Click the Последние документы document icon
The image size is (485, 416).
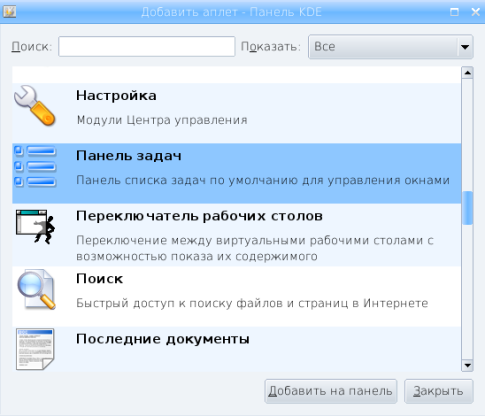click(x=35, y=349)
